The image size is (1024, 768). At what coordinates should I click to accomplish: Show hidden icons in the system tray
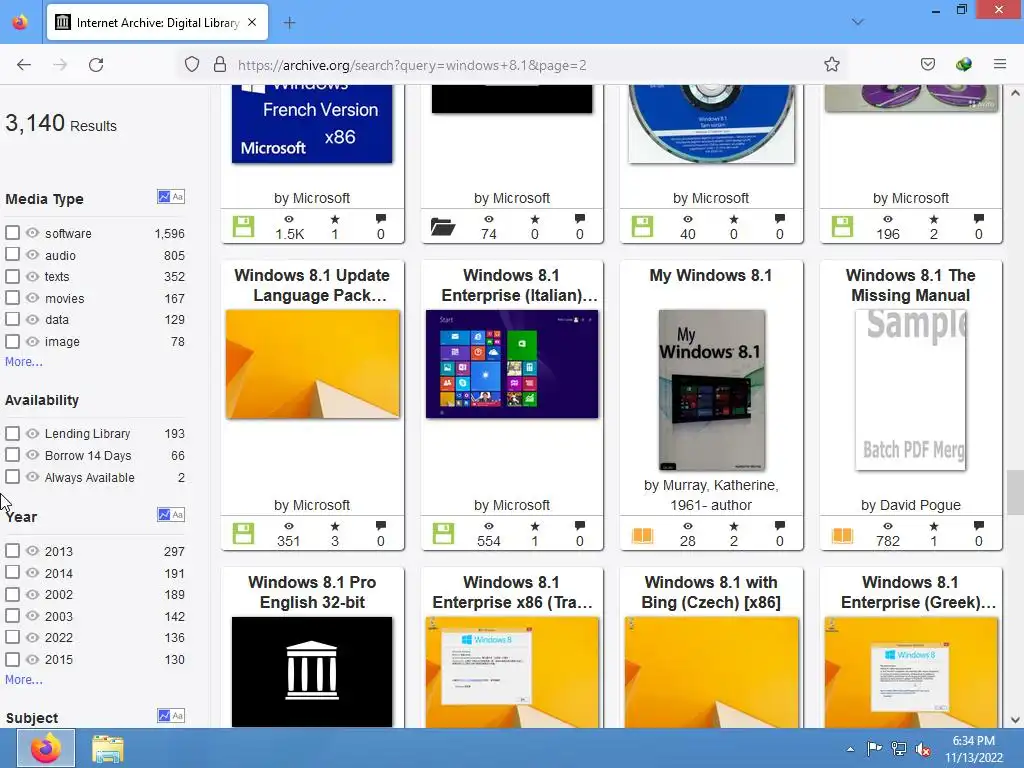point(850,749)
